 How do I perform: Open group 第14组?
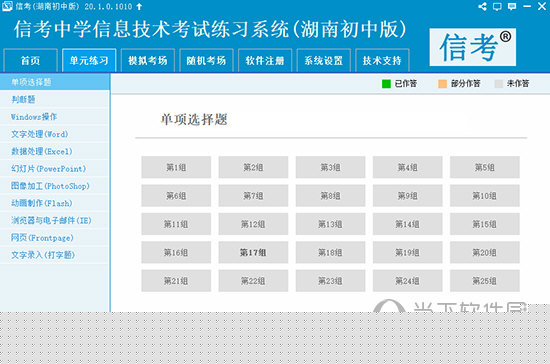tap(408, 224)
